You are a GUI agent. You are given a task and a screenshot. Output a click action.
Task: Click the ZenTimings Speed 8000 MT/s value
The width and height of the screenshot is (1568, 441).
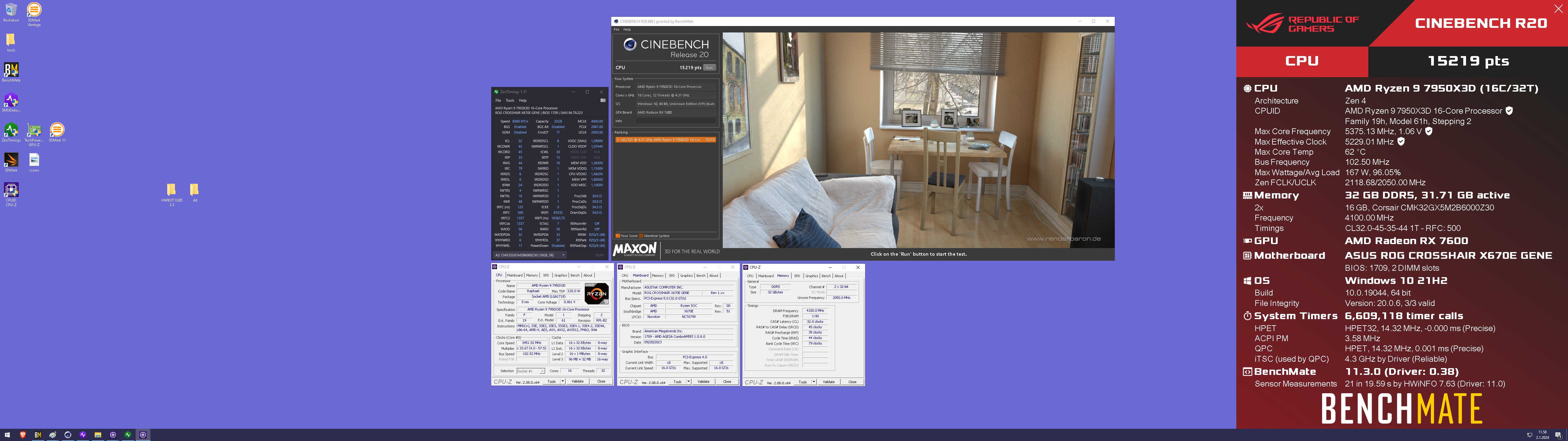coord(520,121)
